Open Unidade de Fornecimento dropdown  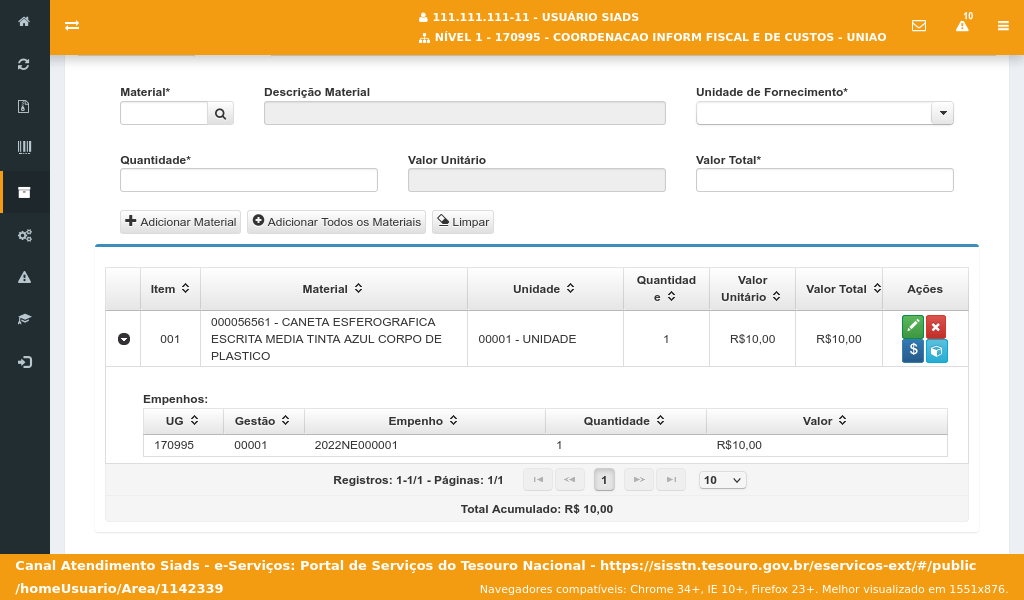click(x=942, y=114)
